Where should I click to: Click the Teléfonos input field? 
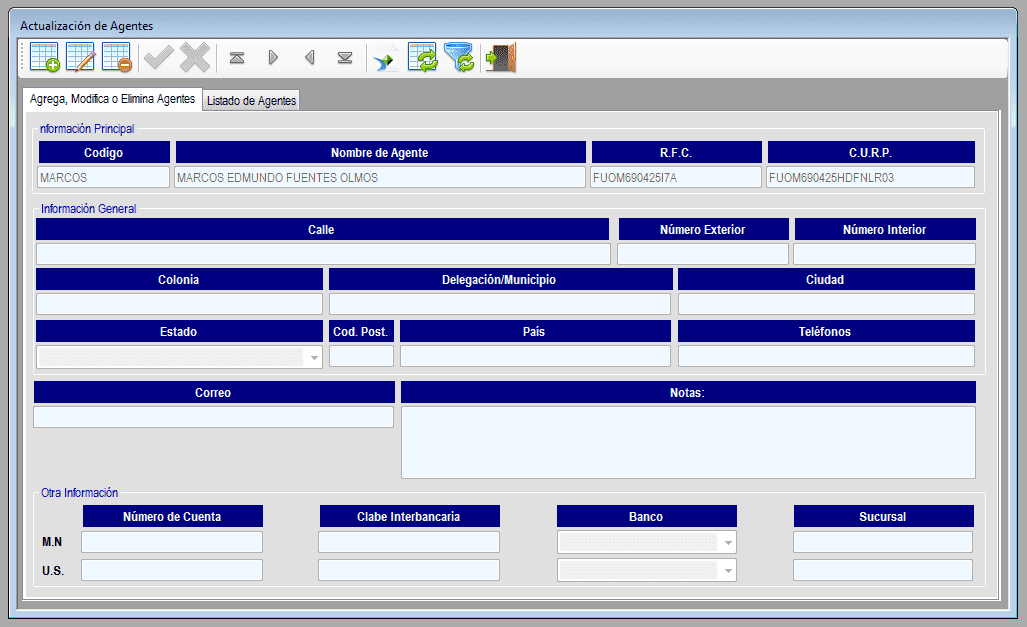tap(826, 356)
